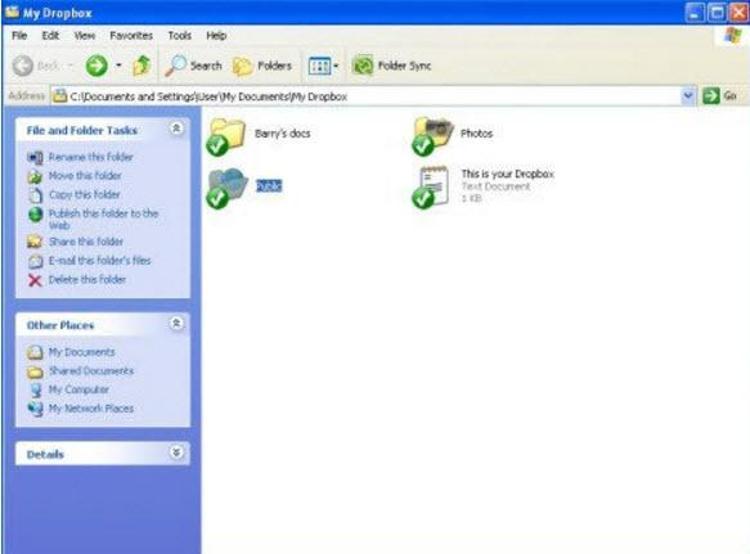The height and width of the screenshot is (554, 750).
Task: Open the Favorites menu
Action: (131, 35)
